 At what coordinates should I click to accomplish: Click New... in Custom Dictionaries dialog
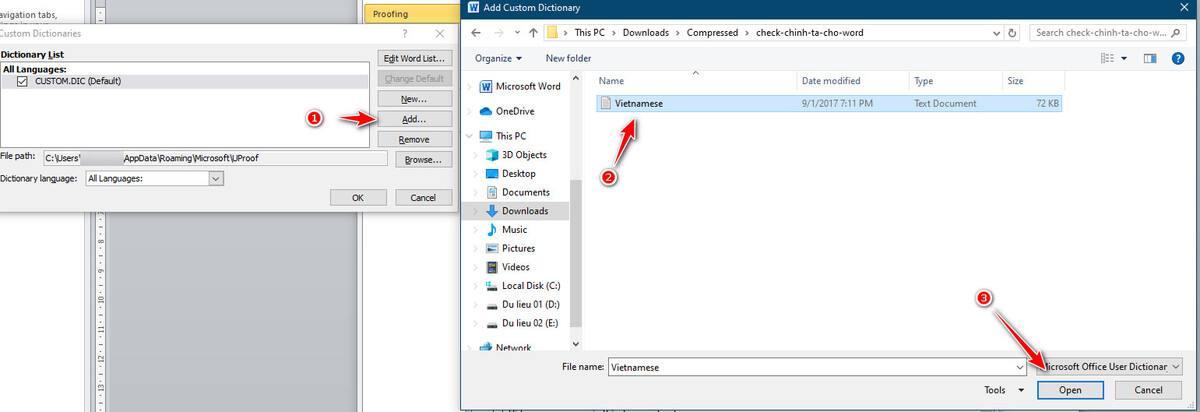[414, 99]
